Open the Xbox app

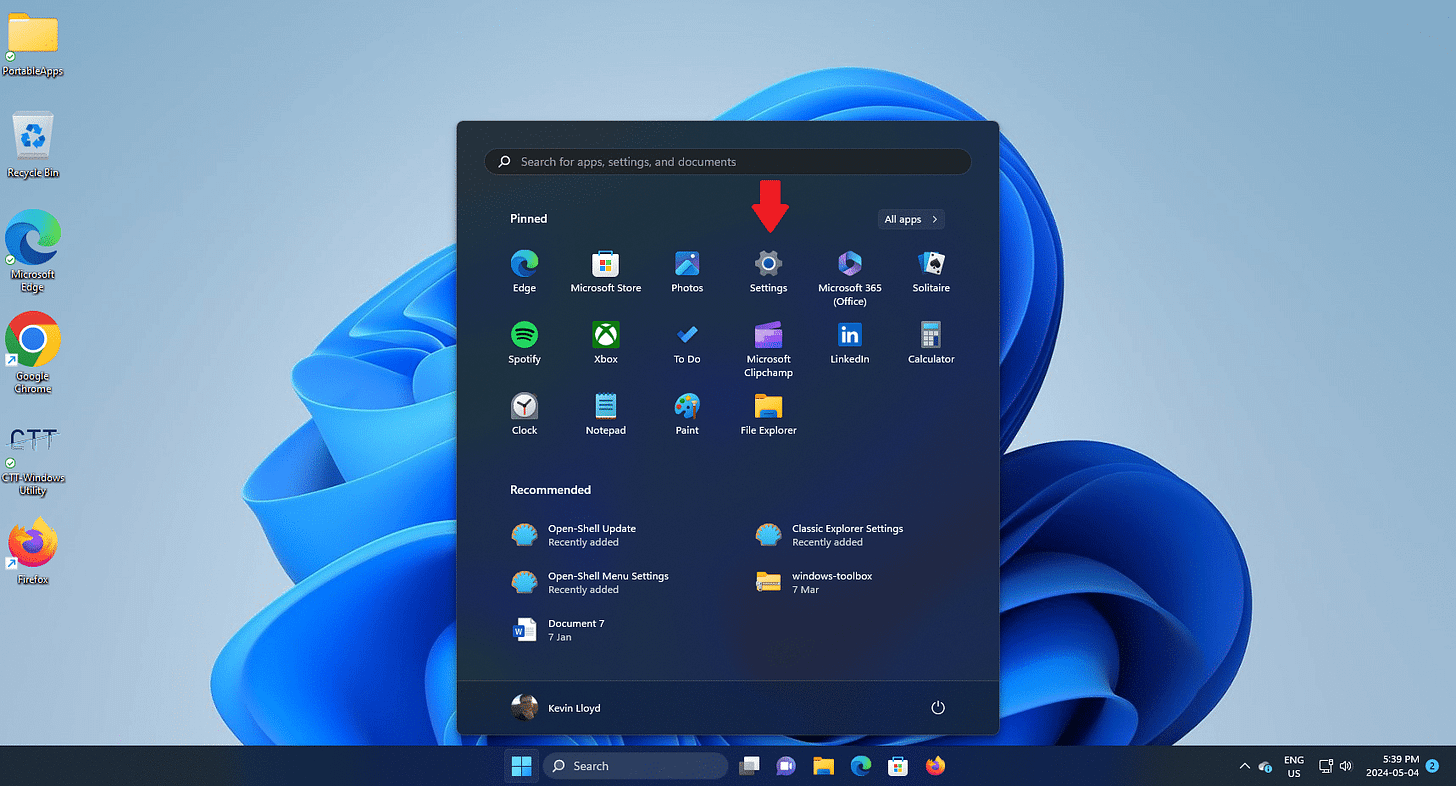(x=606, y=343)
